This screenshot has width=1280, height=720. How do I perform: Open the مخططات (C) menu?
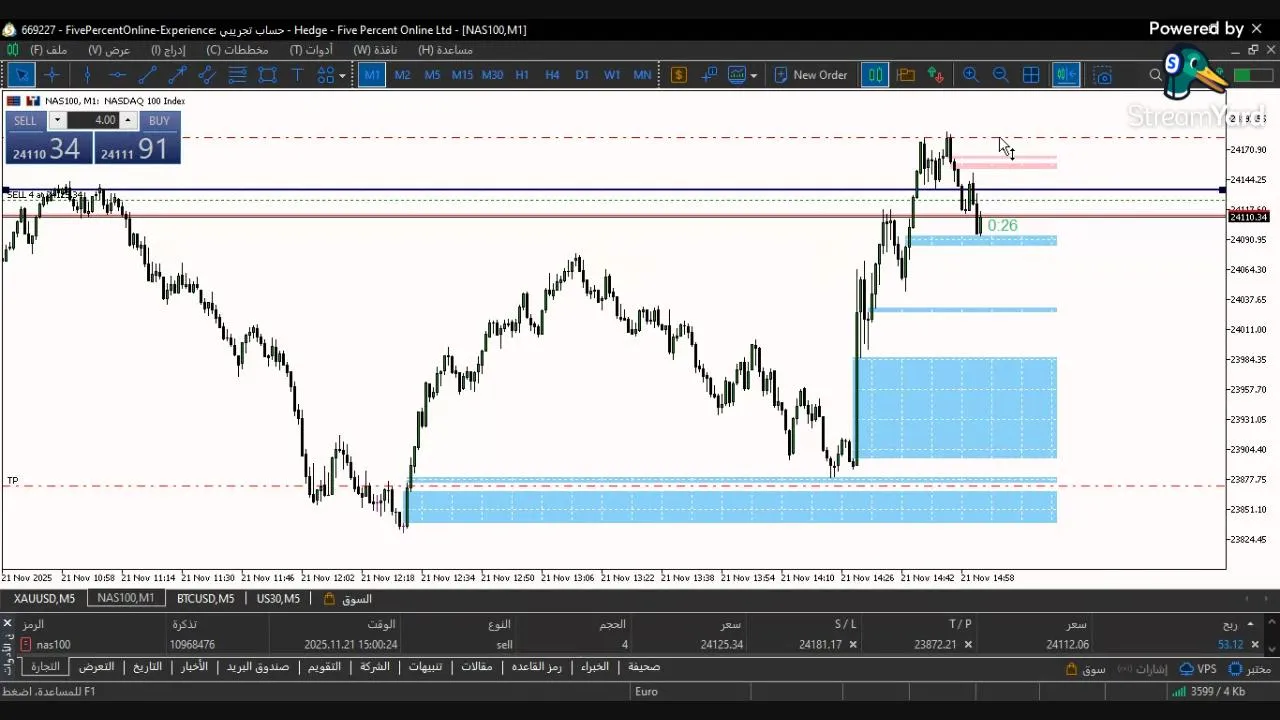pos(237,49)
